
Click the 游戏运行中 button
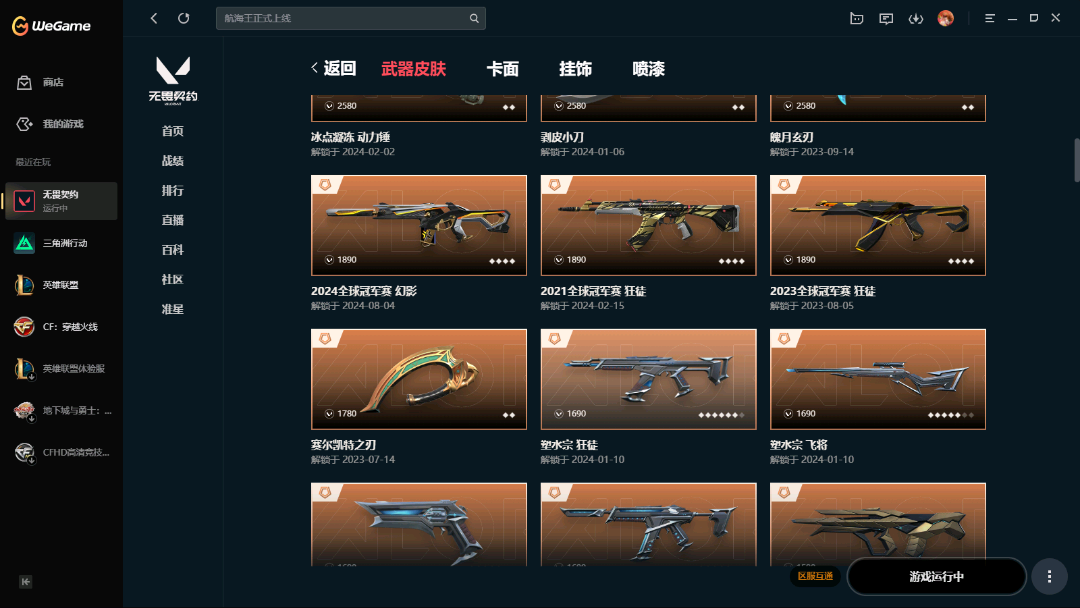pyautogui.click(x=937, y=576)
